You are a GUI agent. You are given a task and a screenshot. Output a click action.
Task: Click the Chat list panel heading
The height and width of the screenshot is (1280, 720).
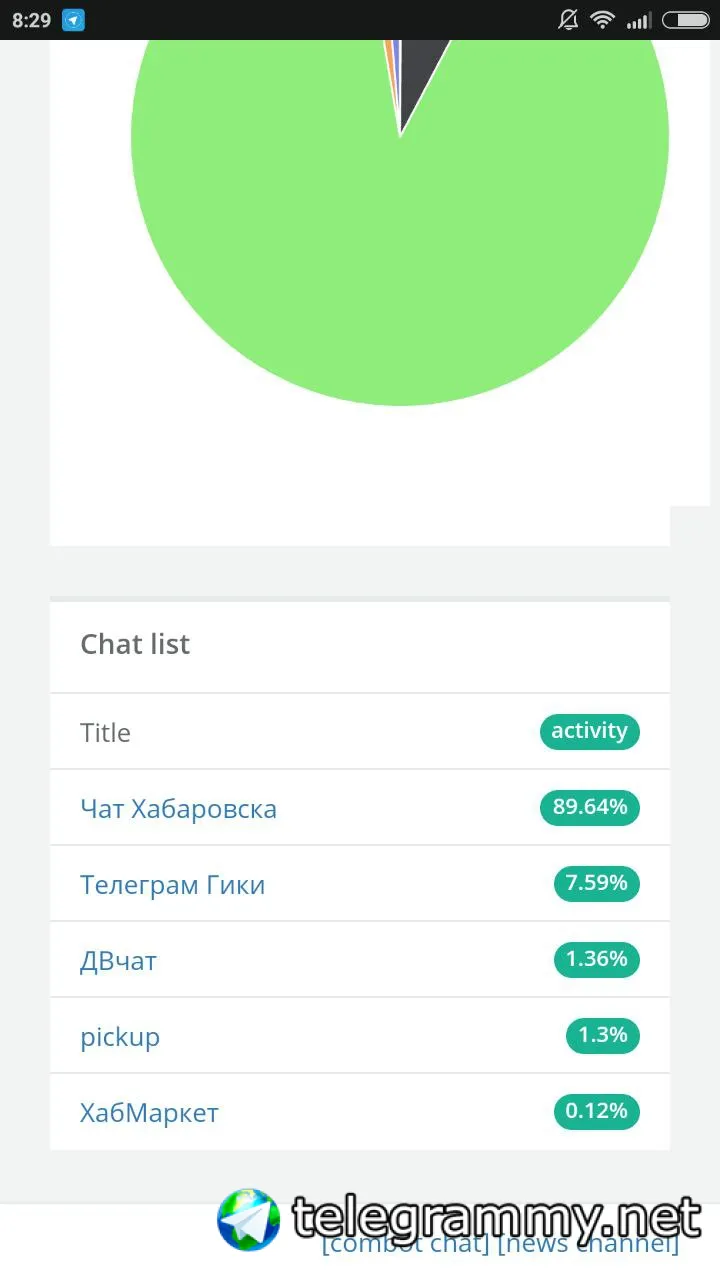click(135, 644)
